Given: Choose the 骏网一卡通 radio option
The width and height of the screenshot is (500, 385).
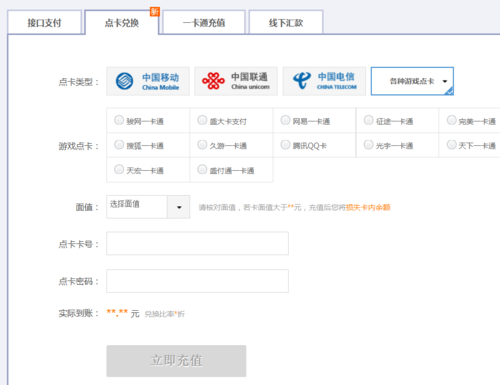Looking at the screenshot, I should (119, 120).
